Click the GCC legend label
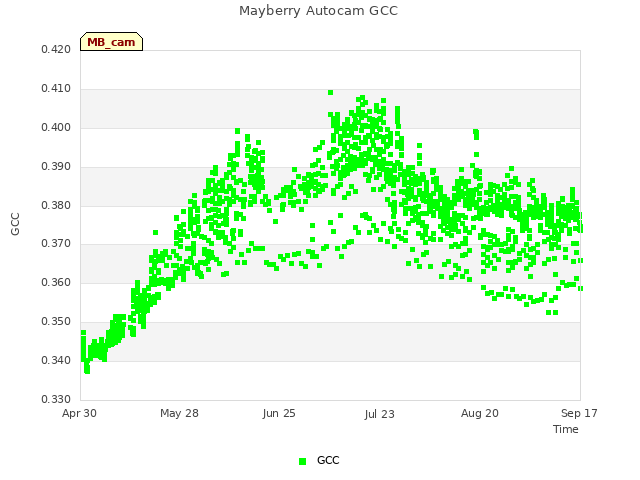The width and height of the screenshot is (640, 480). pos(328,460)
